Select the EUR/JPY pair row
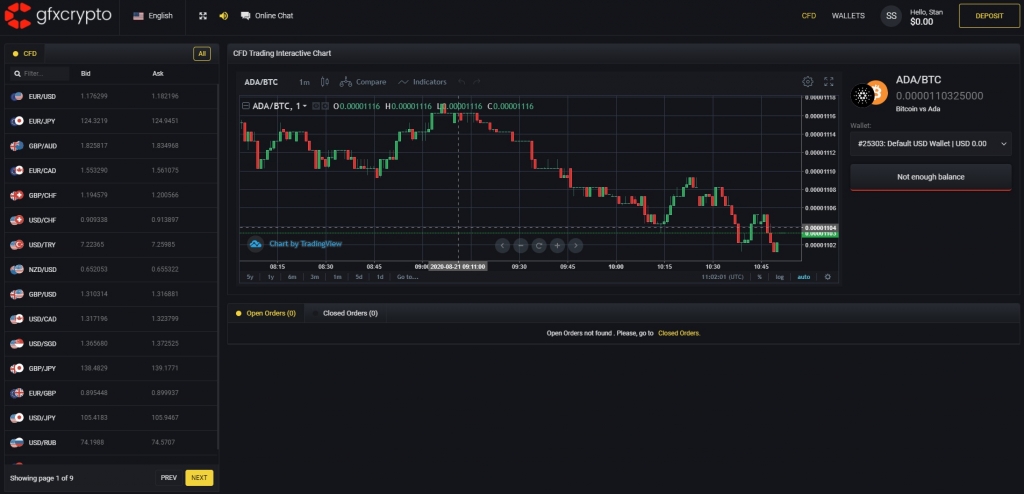Viewport: 1024px width, 494px height. click(x=111, y=121)
